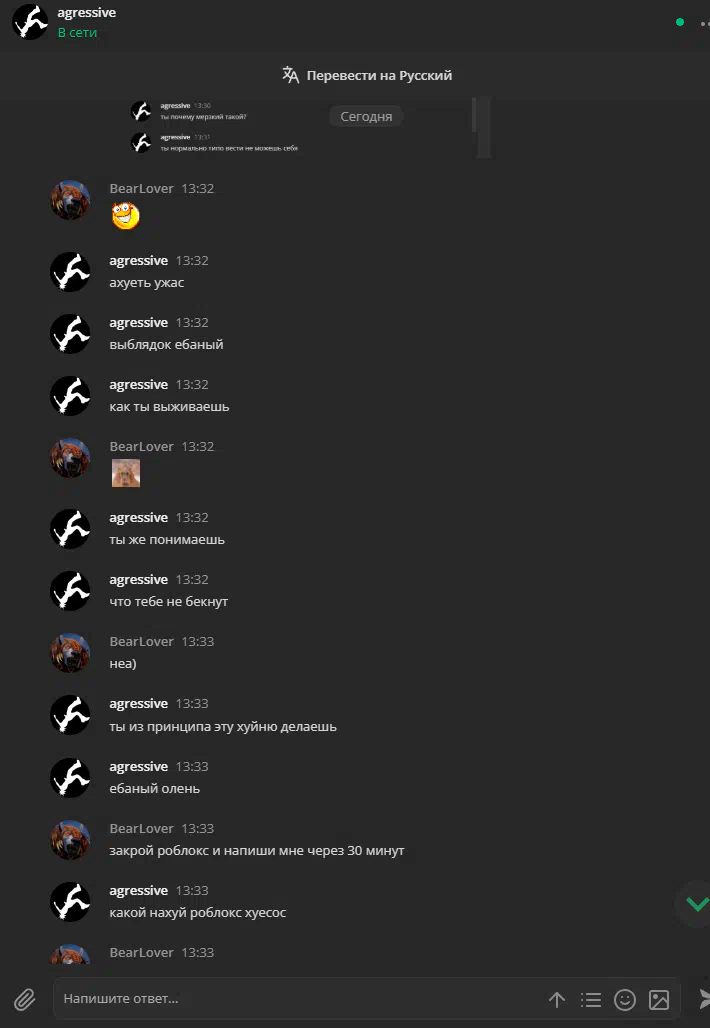This screenshot has height=1028, width=710.
Task: Click the smiley sticker from BearLover
Action: pyautogui.click(x=126, y=215)
